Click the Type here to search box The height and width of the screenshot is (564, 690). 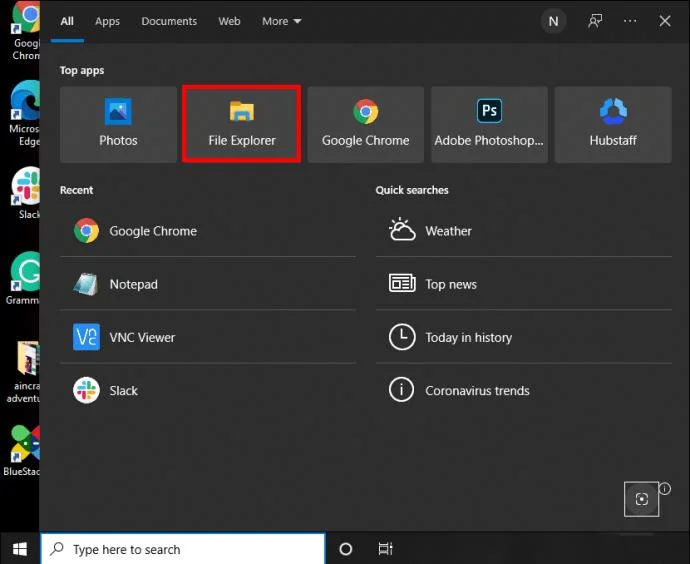(183, 549)
